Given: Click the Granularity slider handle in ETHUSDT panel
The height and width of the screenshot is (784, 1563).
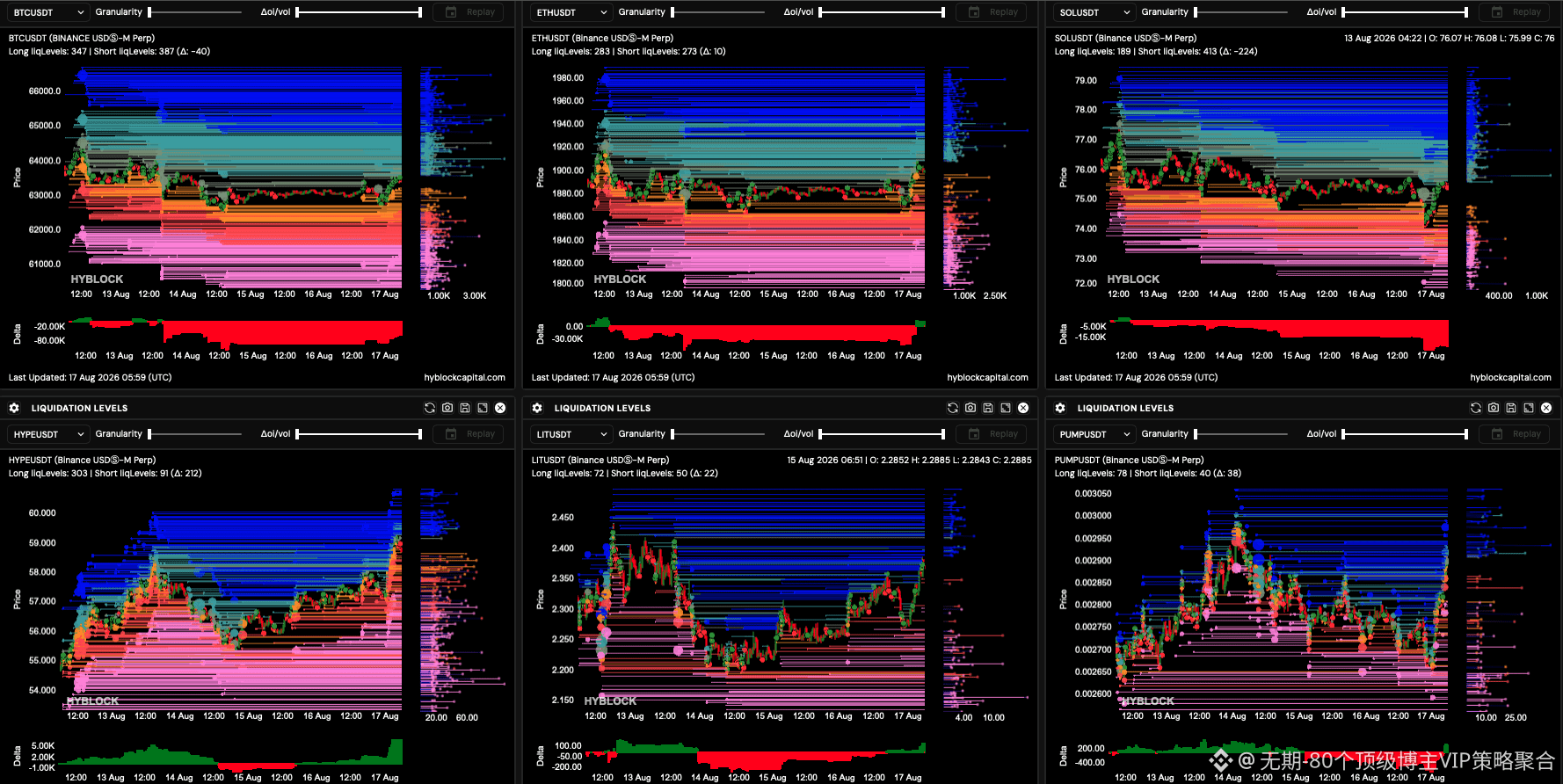Looking at the screenshot, I should coord(673,12).
